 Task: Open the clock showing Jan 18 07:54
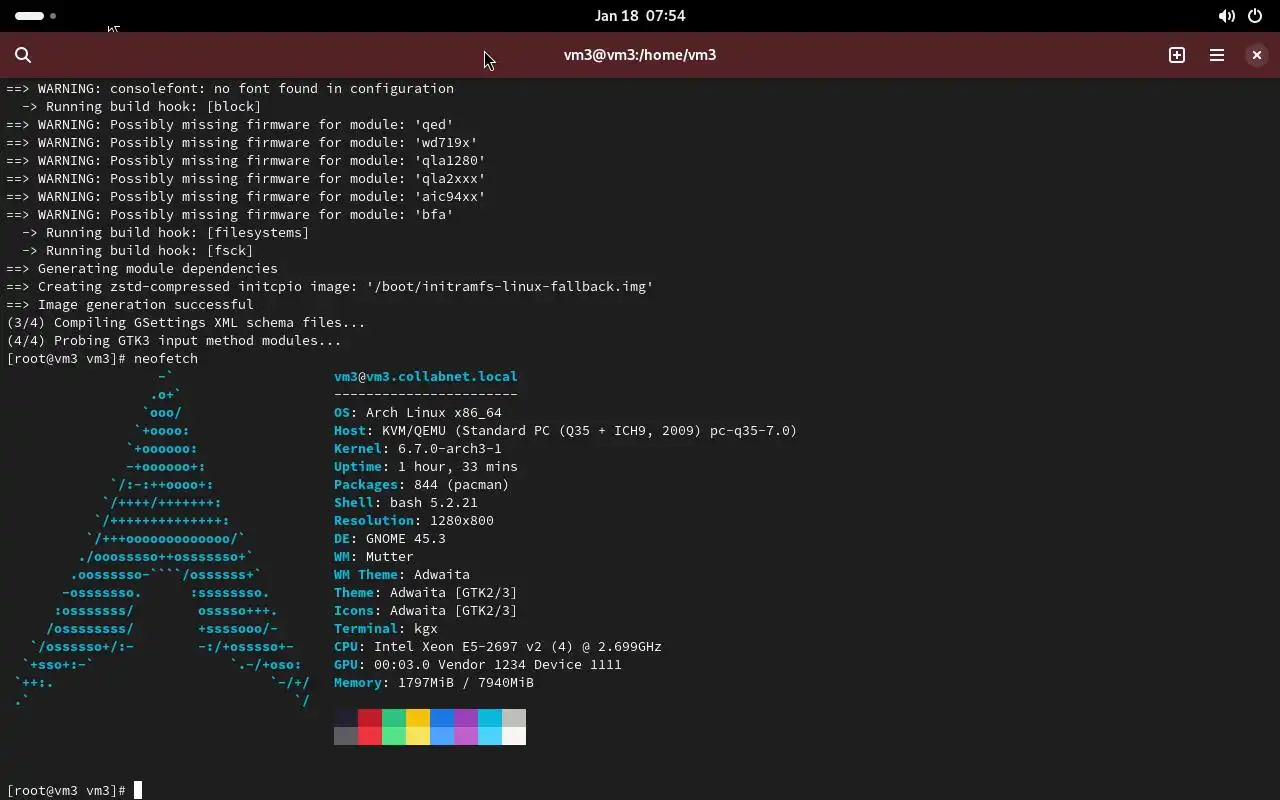[640, 16]
